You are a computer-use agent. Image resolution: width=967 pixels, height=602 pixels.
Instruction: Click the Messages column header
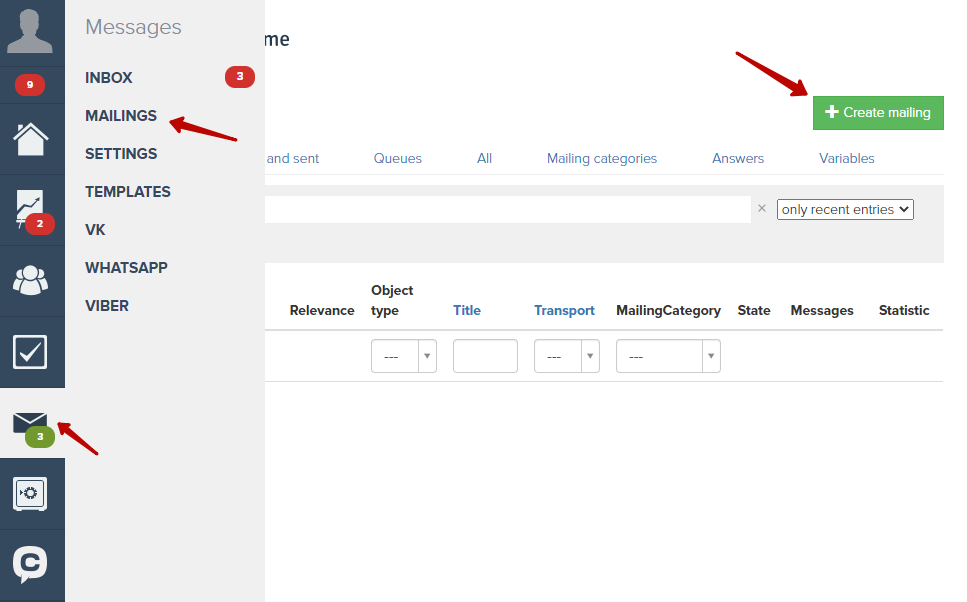tap(822, 310)
